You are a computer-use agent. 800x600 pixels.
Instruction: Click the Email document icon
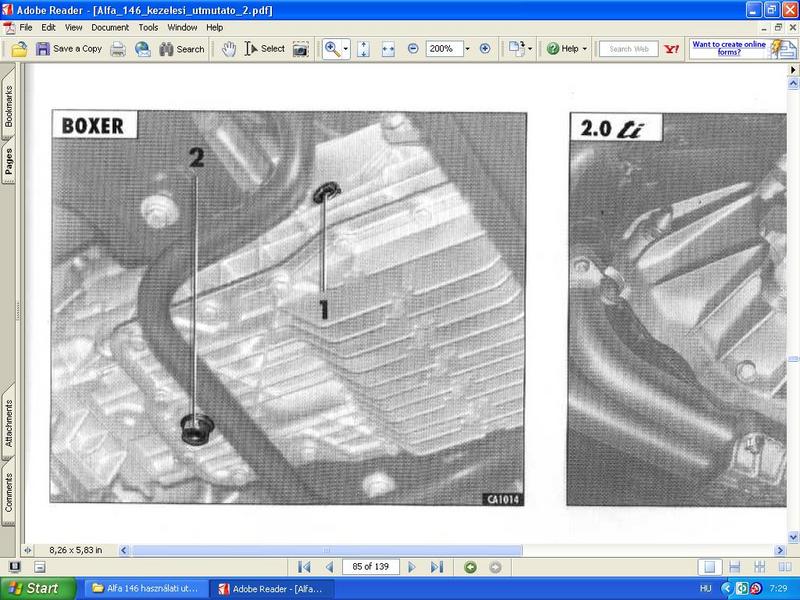coord(143,49)
